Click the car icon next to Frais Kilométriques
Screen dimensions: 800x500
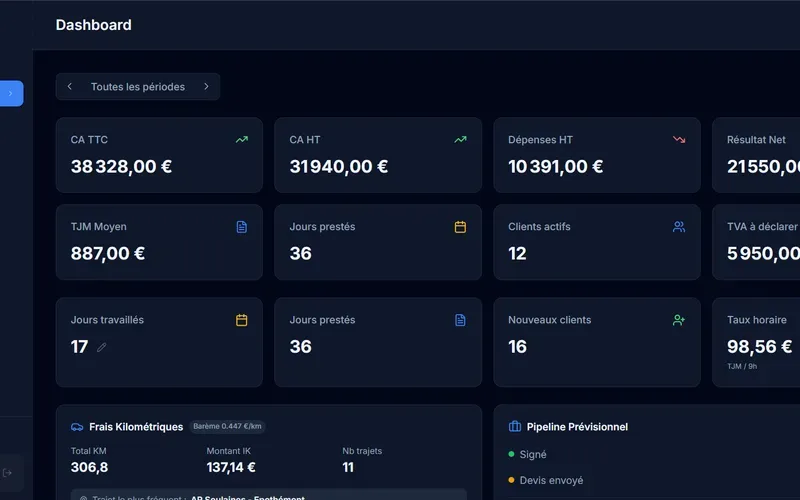(77, 427)
